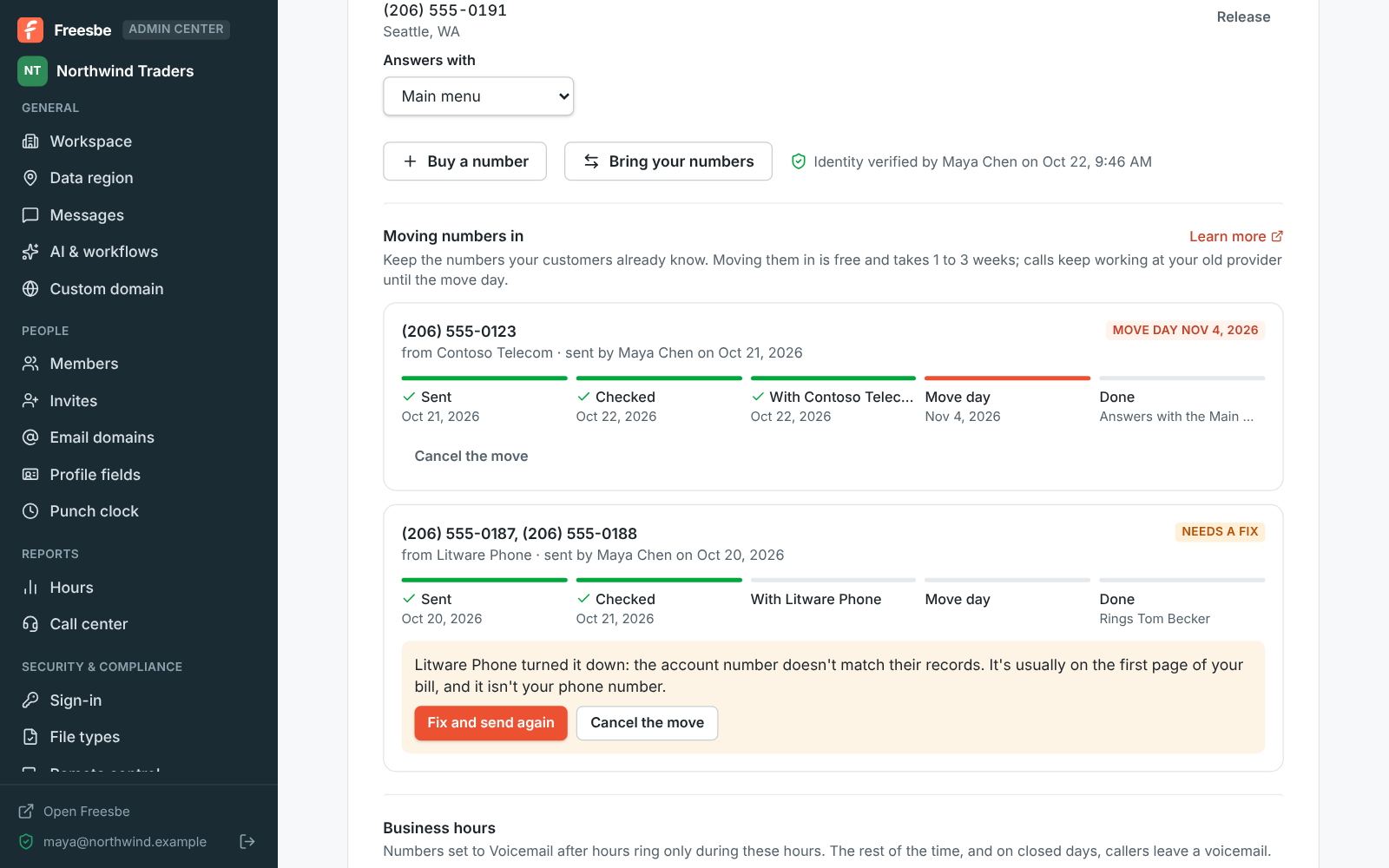Open Data region via pin icon
This screenshot has height=868, width=1389.
[30, 178]
